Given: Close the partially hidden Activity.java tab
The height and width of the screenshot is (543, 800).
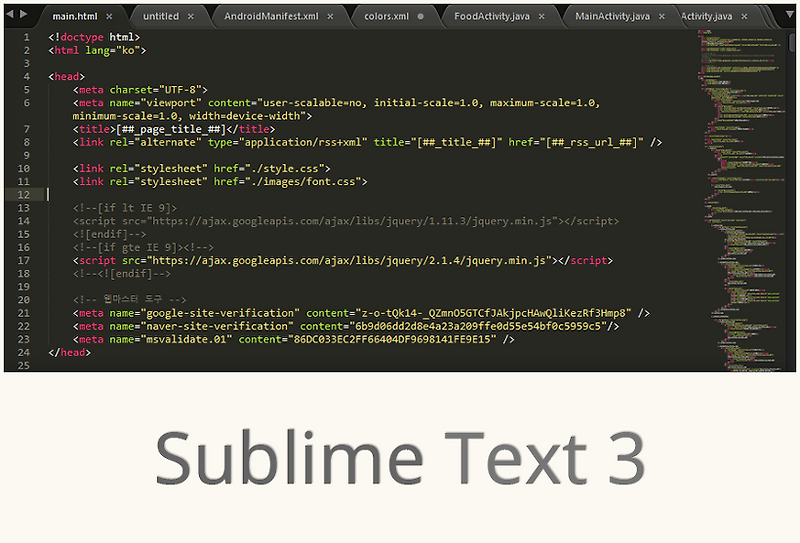Looking at the screenshot, I should pos(744,16).
